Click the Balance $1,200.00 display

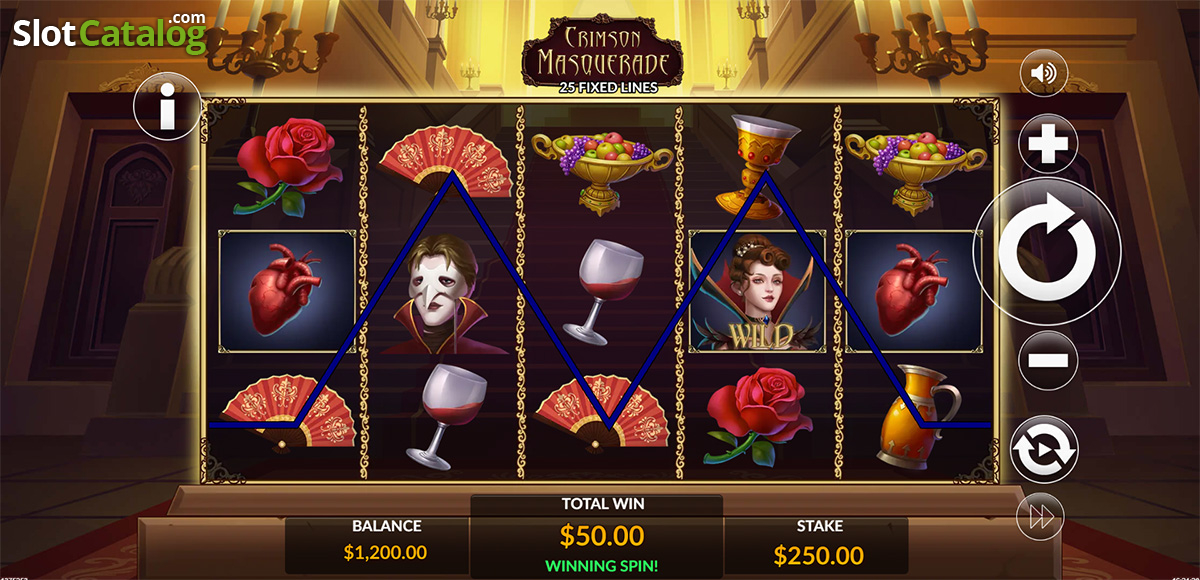coord(386,541)
